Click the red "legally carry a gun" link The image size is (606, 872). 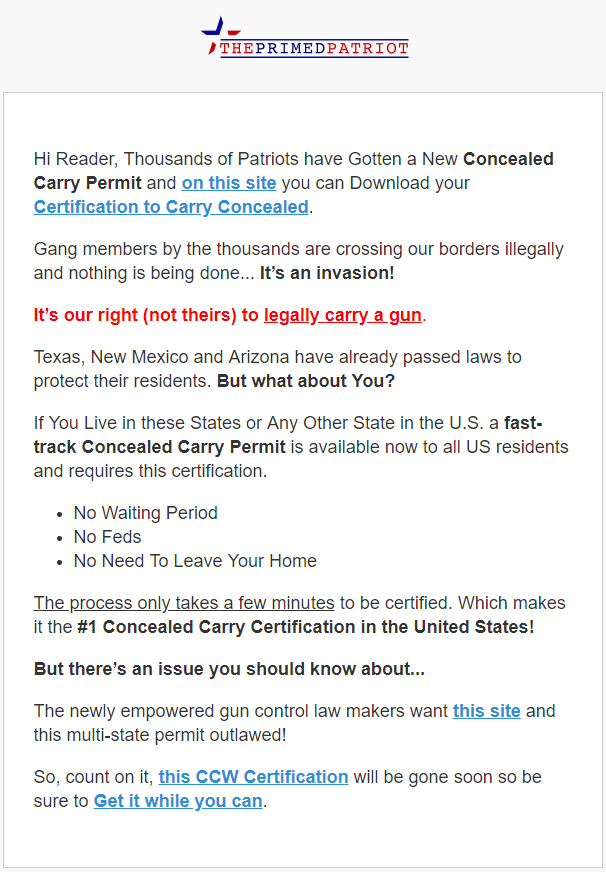343,315
